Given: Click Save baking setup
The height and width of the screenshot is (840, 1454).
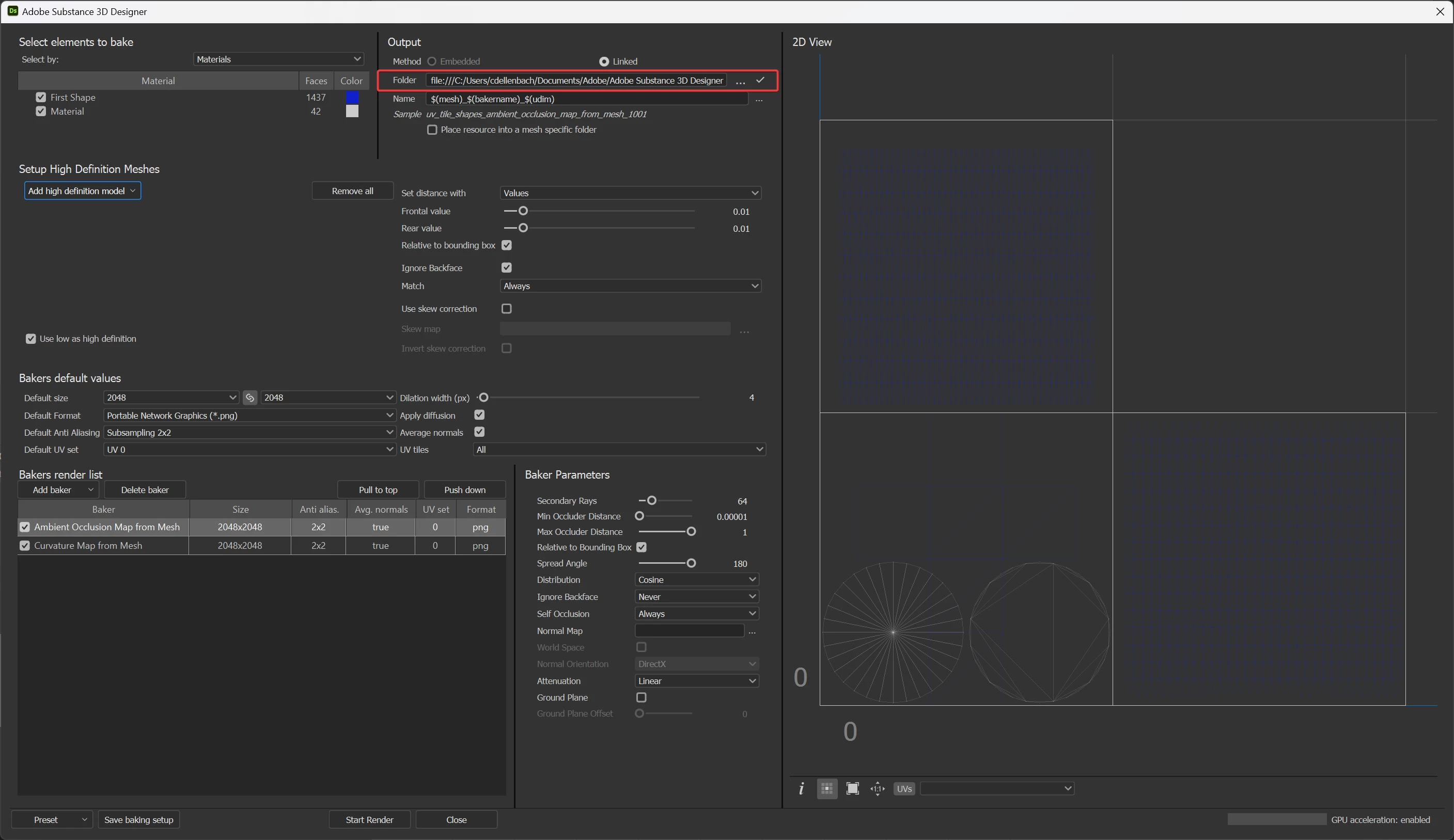Looking at the screenshot, I should [x=138, y=820].
